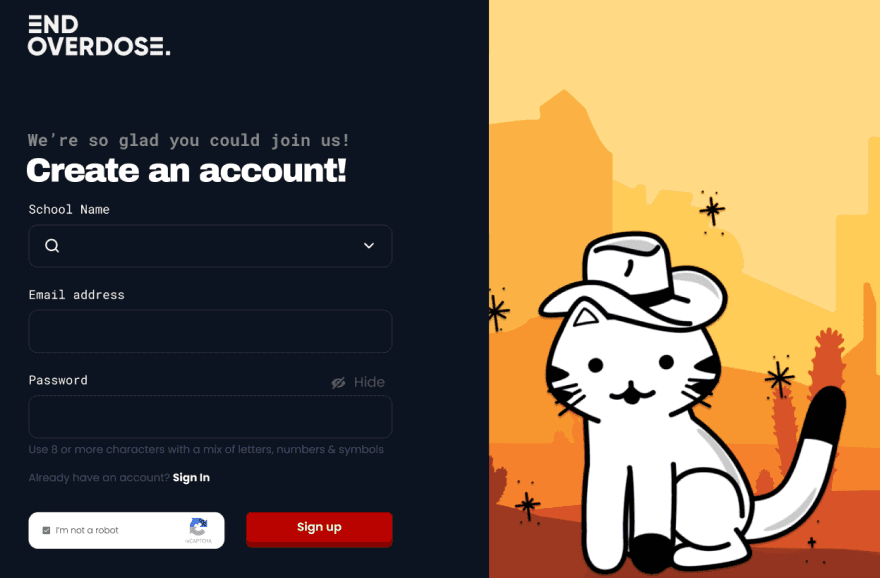Screen dimensions: 880x578
Task: Click the search magnifier in School Name
Action: 52,246
